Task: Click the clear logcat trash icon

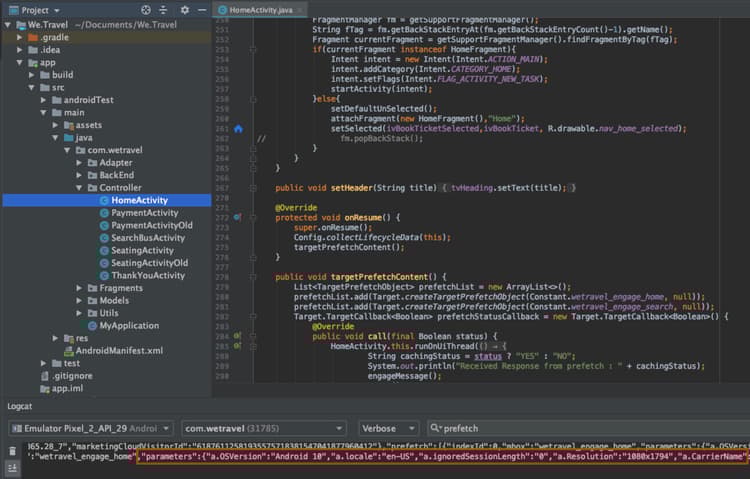Action: pos(11,451)
